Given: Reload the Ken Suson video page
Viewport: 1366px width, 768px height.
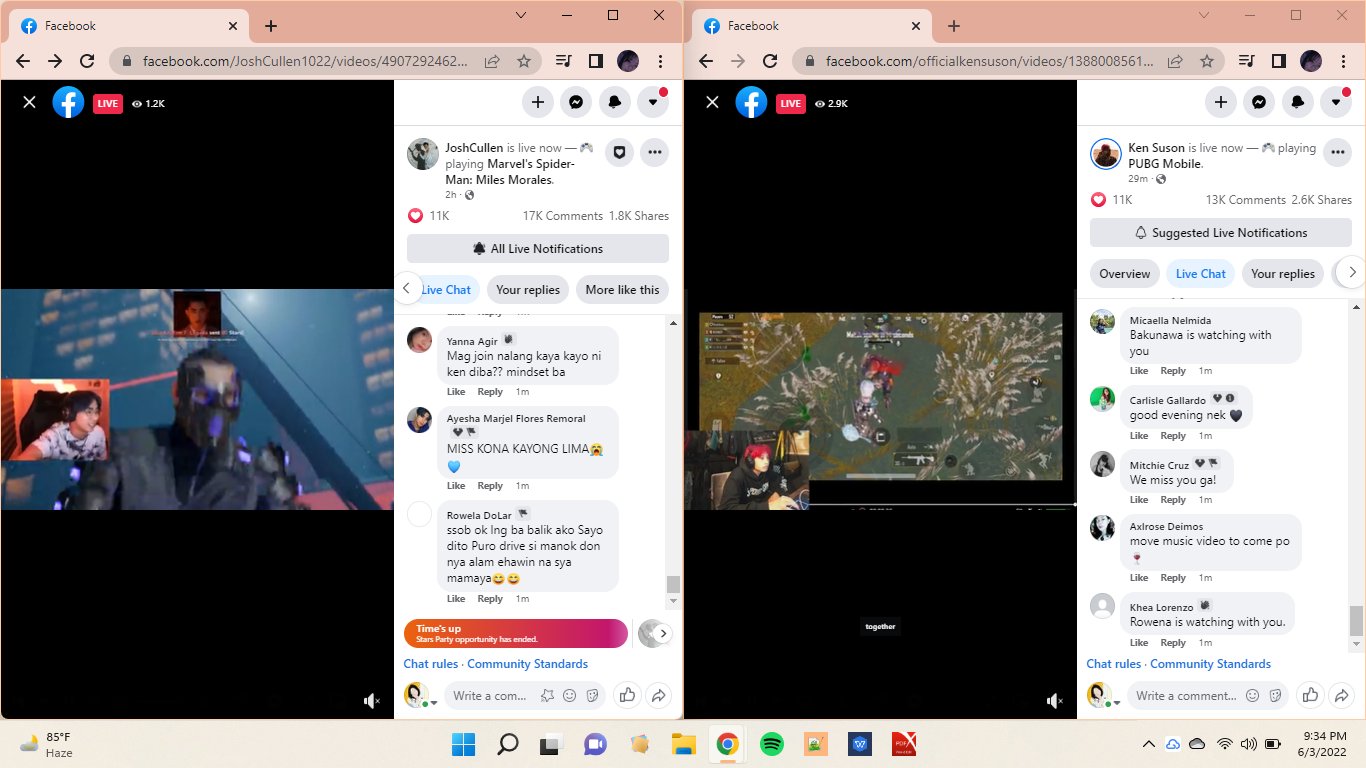Looking at the screenshot, I should (770, 61).
